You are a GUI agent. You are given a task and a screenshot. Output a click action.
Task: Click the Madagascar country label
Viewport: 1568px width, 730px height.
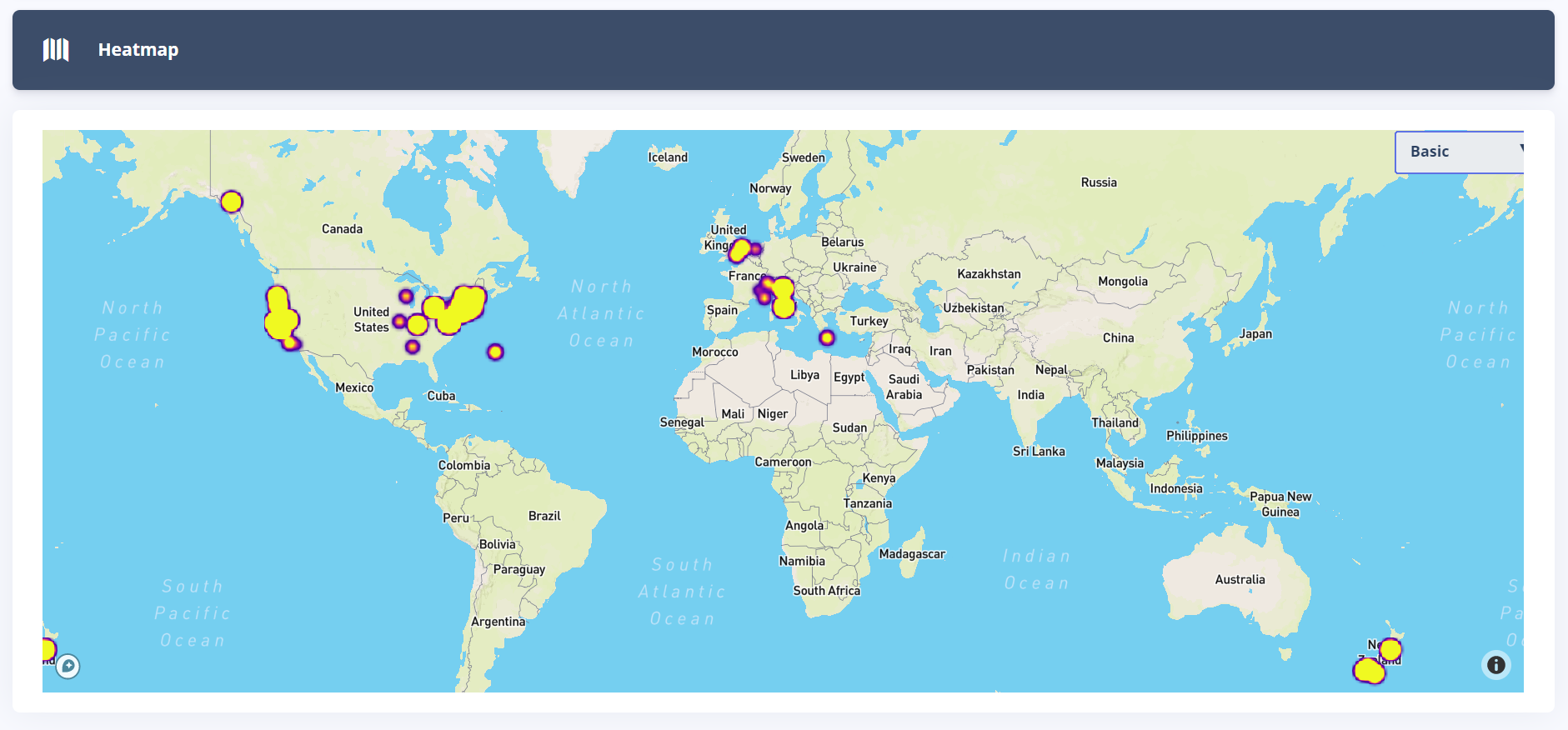(x=912, y=554)
